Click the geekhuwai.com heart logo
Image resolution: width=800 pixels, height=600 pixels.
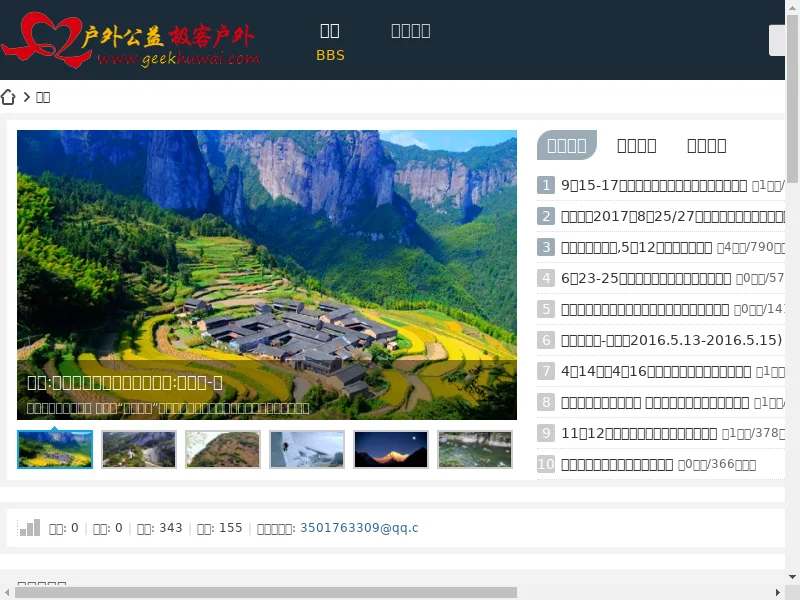(x=130, y=40)
